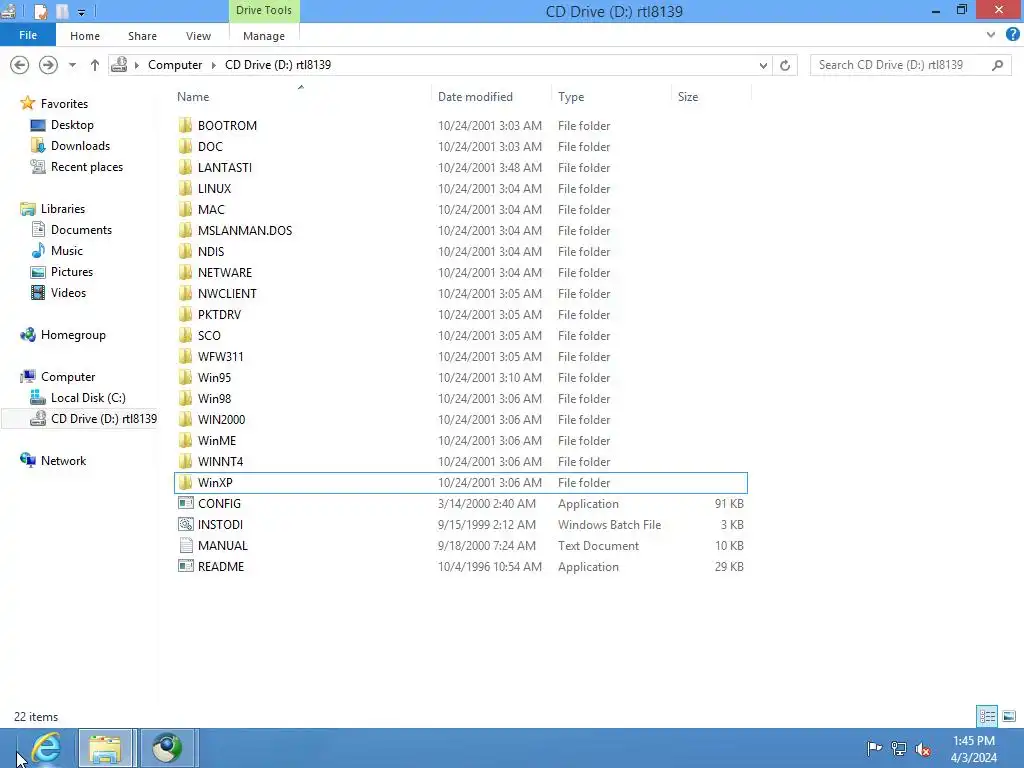This screenshot has height=768, width=1024.
Task: Select Desktop in Favorites
Action: click(72, 125)
